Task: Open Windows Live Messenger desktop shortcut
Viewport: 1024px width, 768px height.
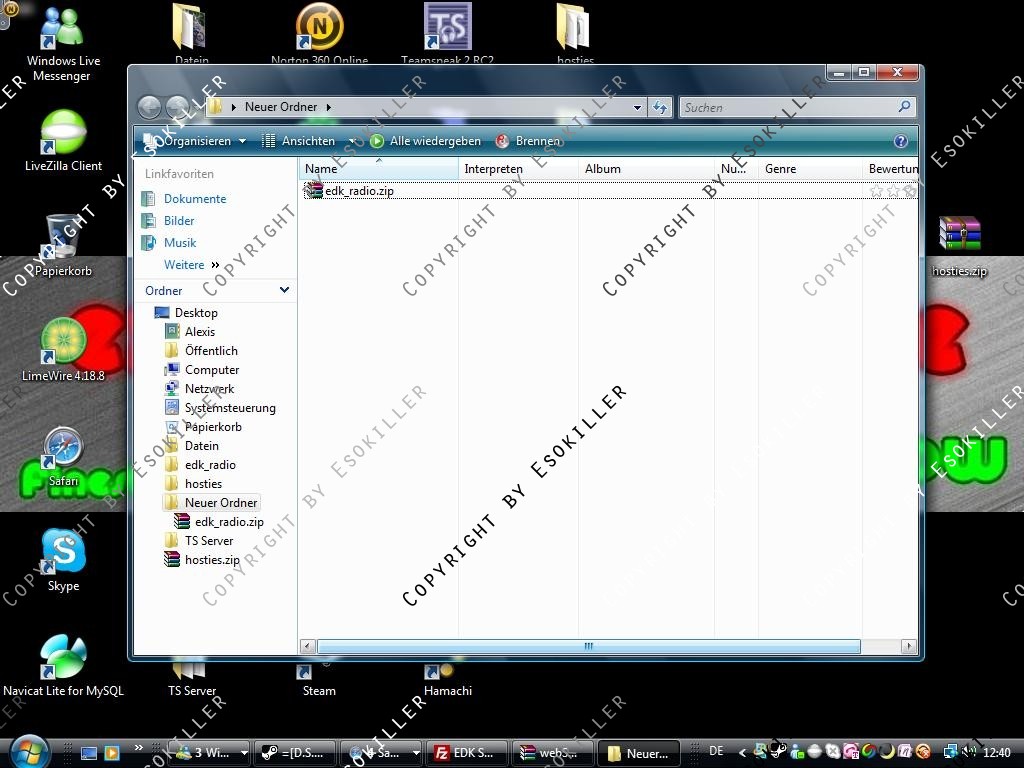Action: click(x=63, y=43)
